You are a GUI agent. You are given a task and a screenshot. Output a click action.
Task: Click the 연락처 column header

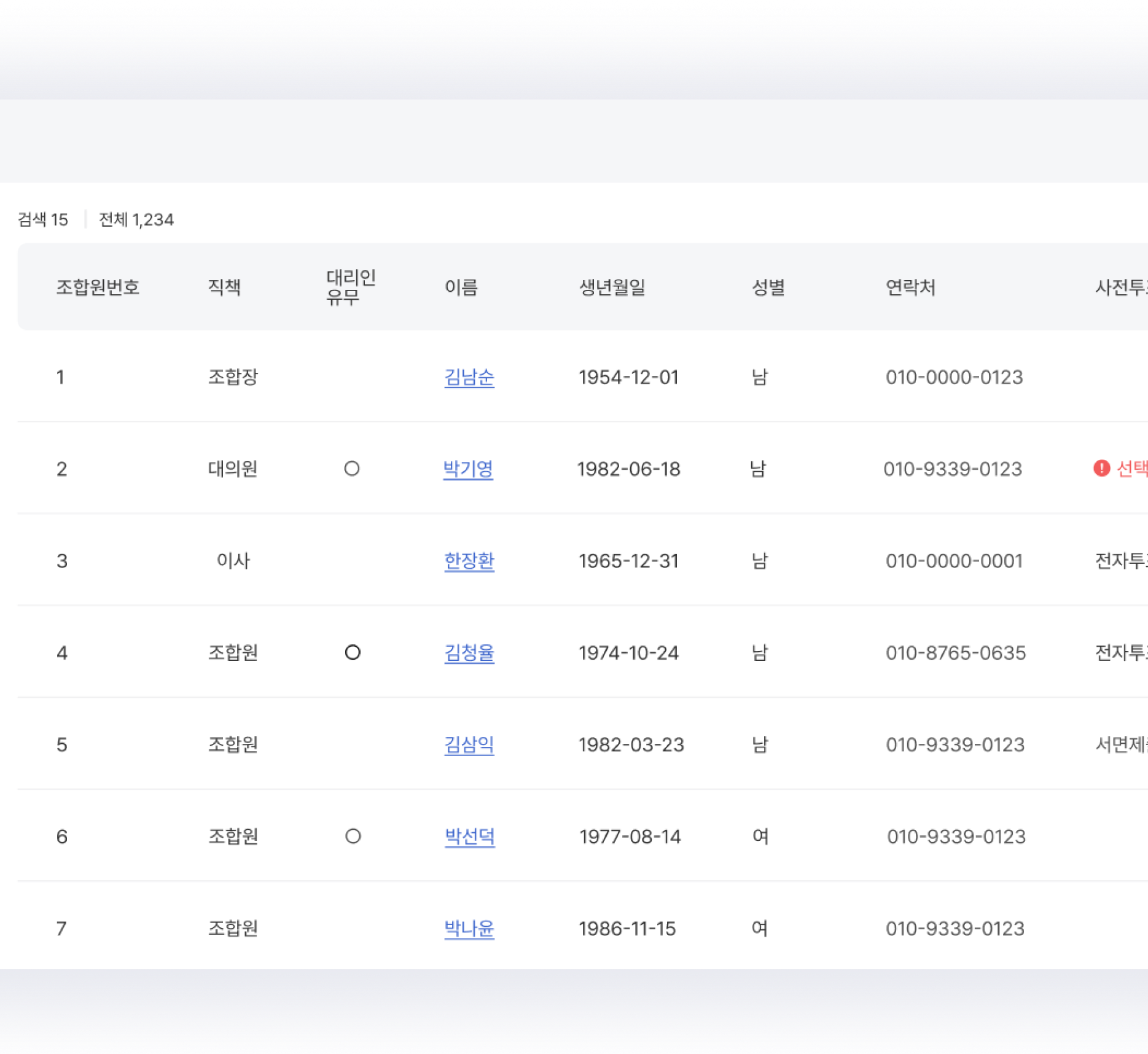tap(910, 287)
